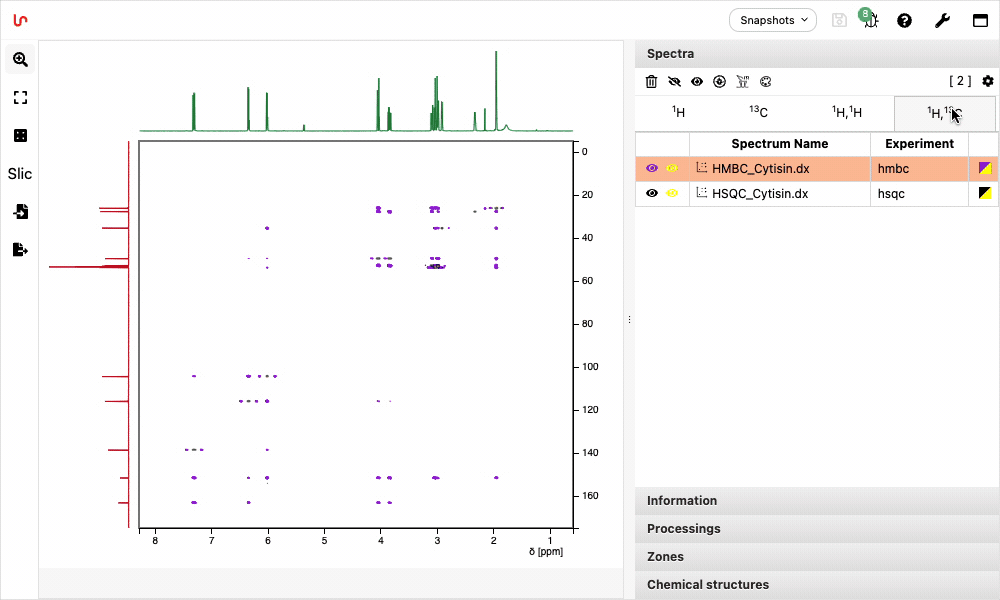1000x600 pixels.
Task: Open the Export tool in the sidebar
Action: point(20,250)
